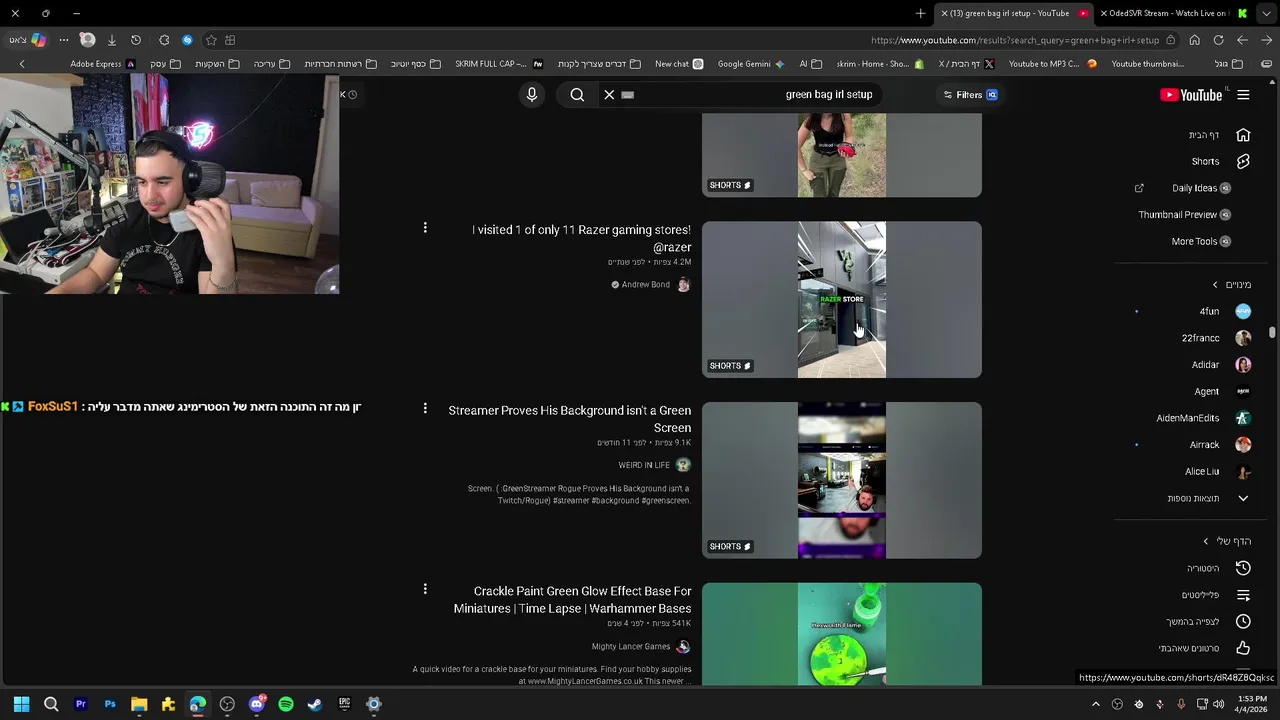
Task: Clear the search query with the X
Action: pyautogui.click(x=609, y=94)
